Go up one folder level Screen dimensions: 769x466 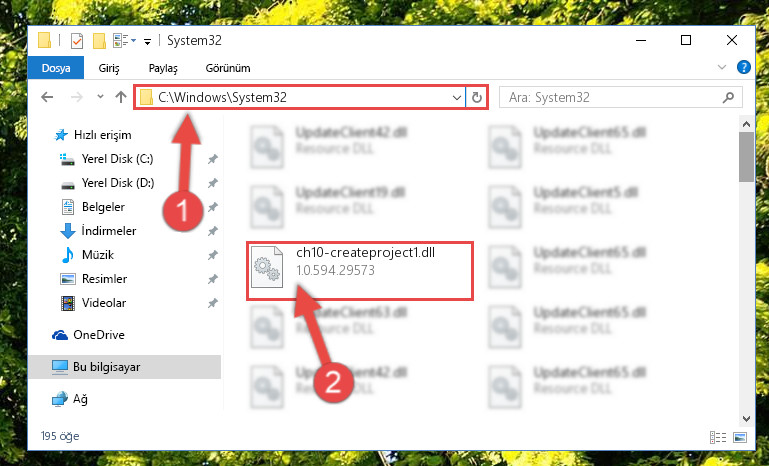click(121, 97)
